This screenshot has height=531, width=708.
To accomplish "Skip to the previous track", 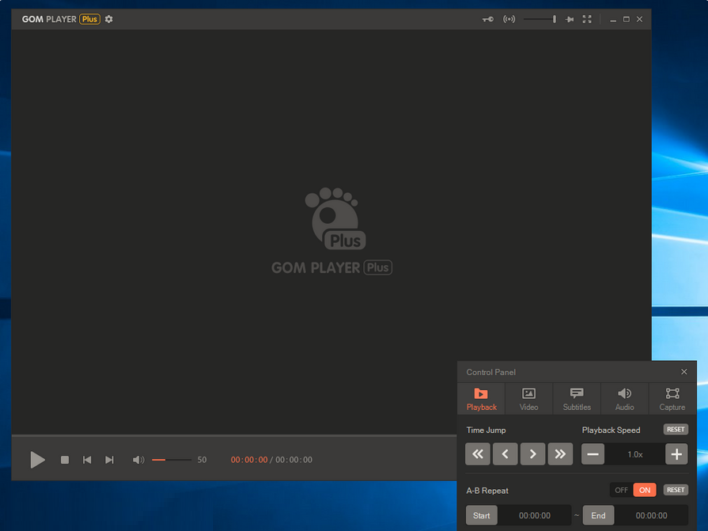I will 87,460.
